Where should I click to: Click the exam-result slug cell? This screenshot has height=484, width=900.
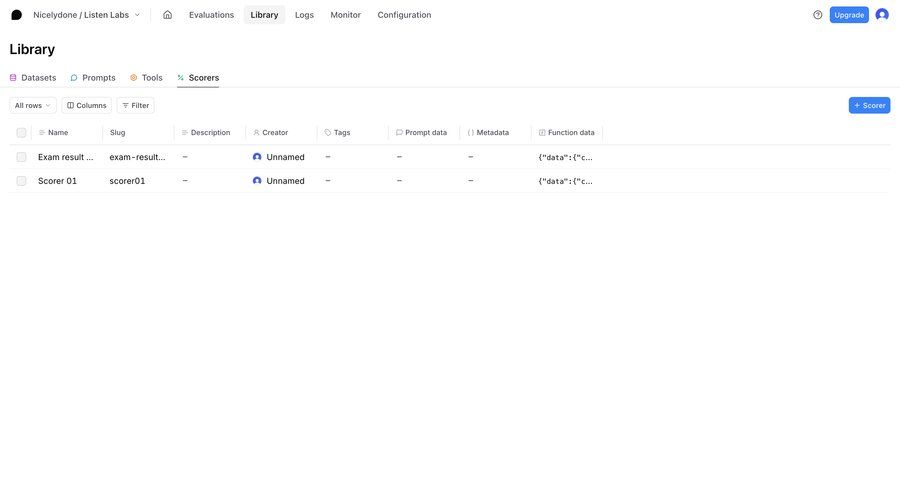pos(137,157)
